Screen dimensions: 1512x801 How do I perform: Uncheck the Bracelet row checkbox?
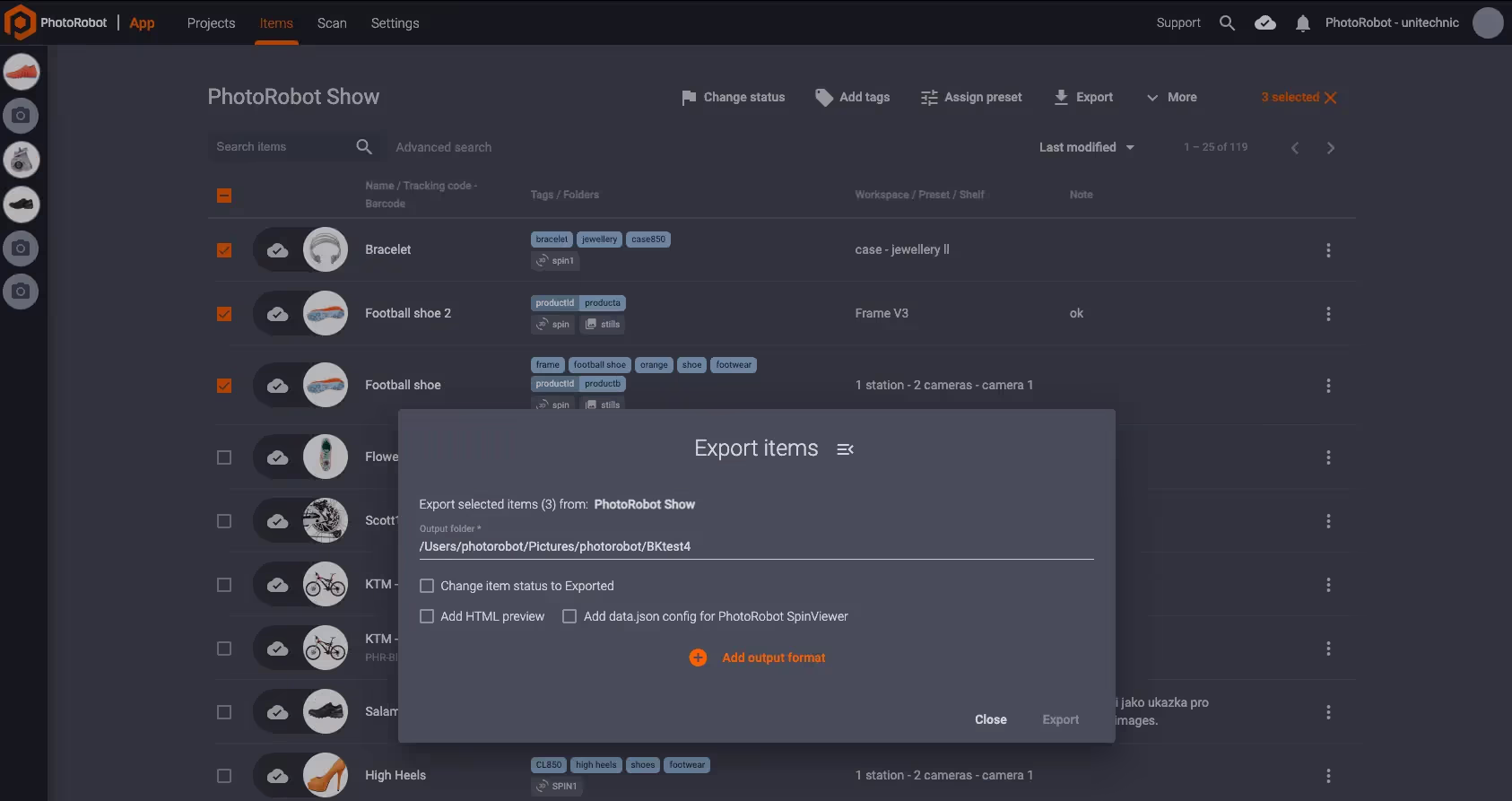(224, 250)
